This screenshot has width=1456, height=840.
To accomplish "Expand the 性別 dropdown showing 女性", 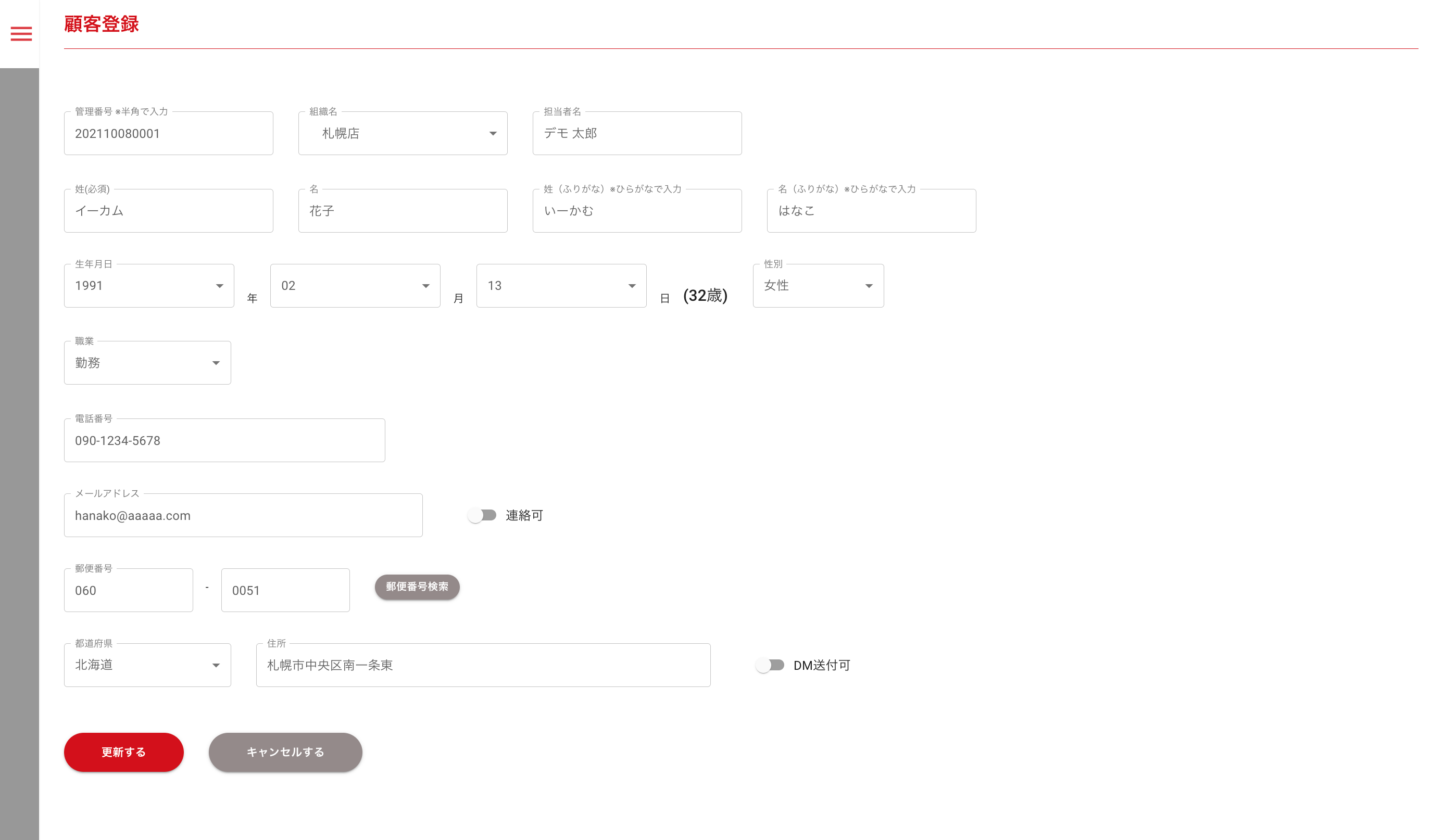I will [818, 286].
